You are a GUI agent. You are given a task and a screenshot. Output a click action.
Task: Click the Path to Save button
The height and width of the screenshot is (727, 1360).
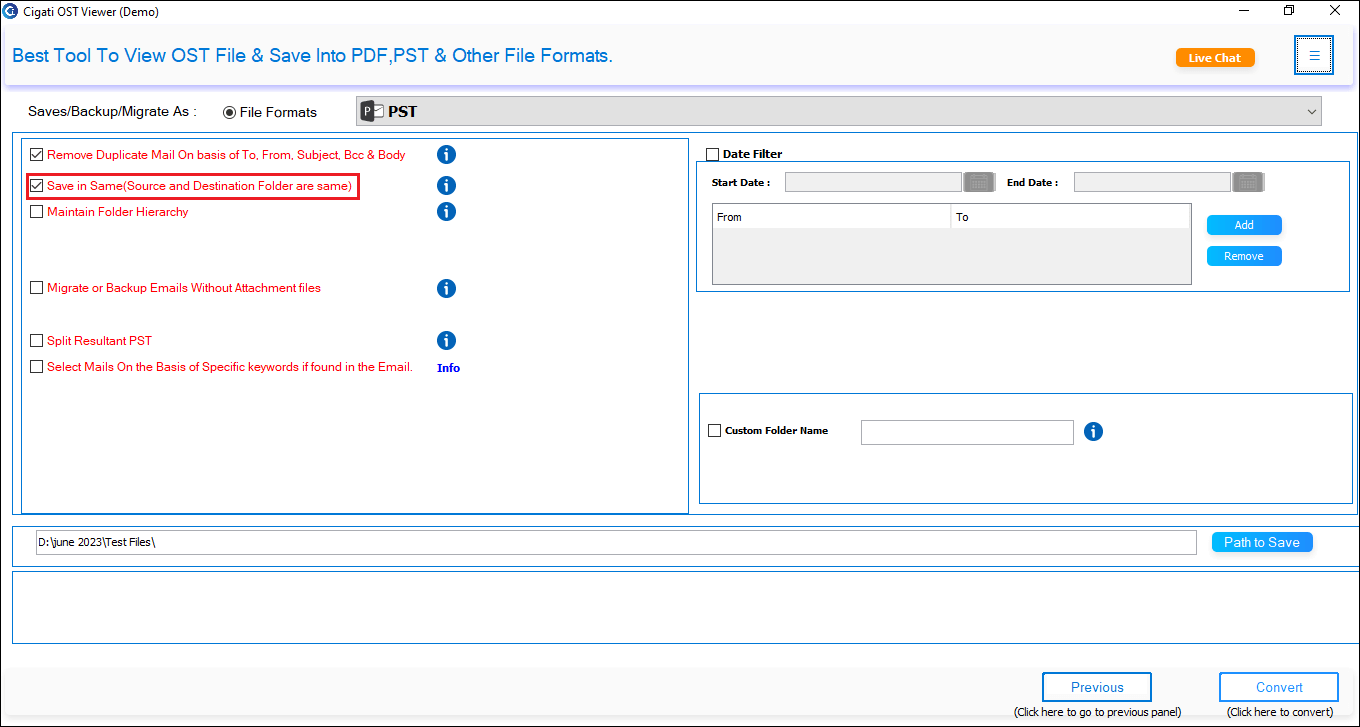tap(1262, 542)
